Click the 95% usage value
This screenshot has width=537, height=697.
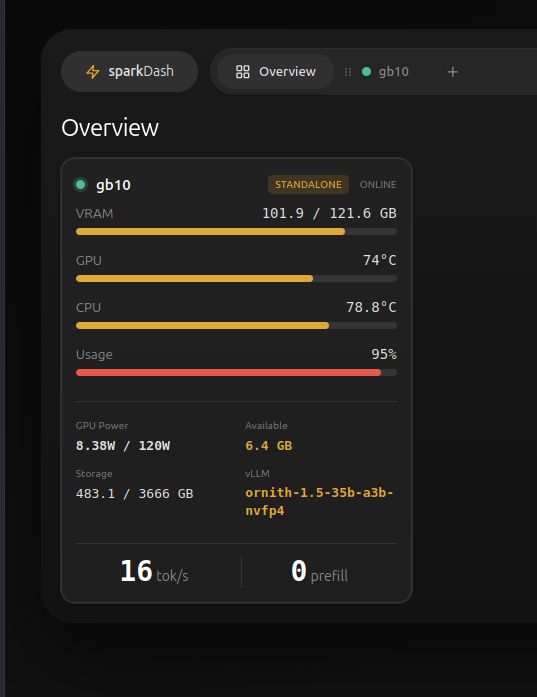pos(384,354)
